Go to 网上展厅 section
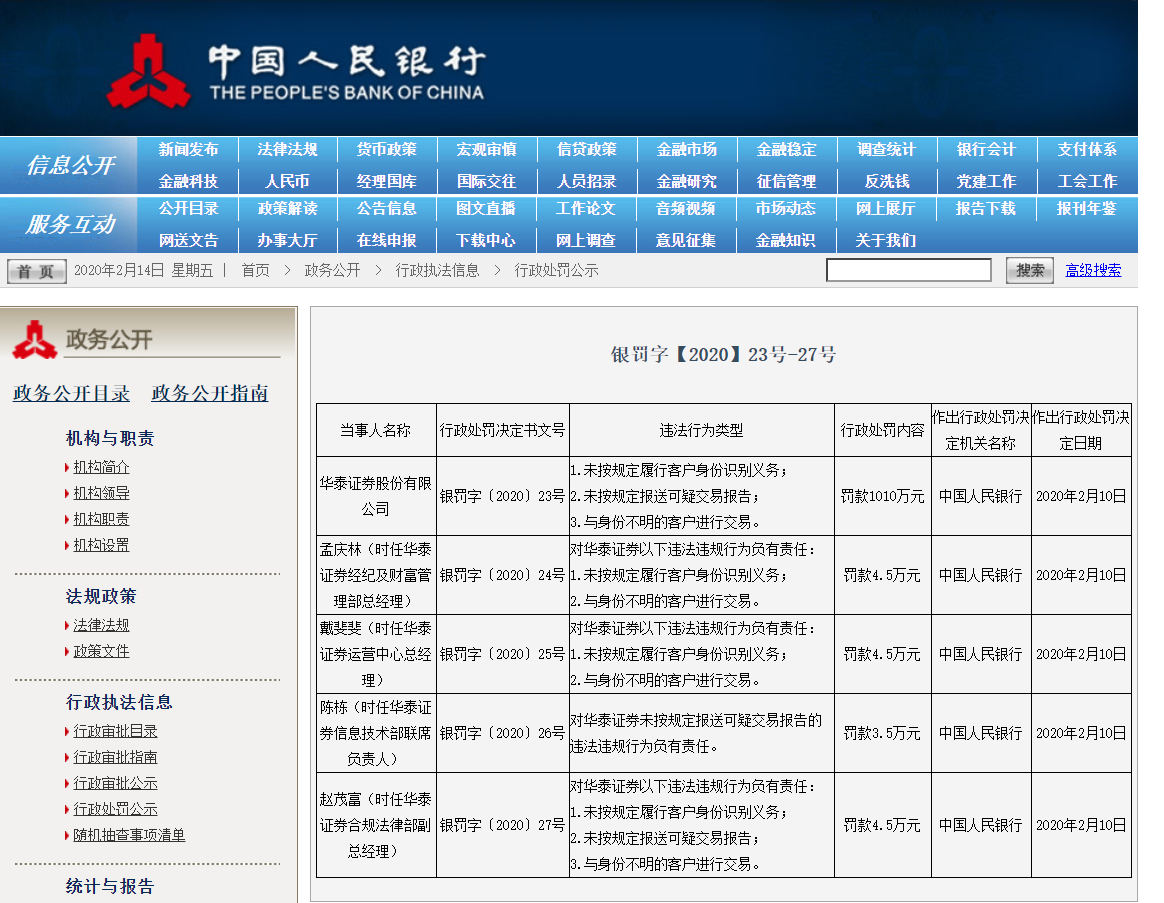This screenshot has width=1164, height=903. (886, 209)
